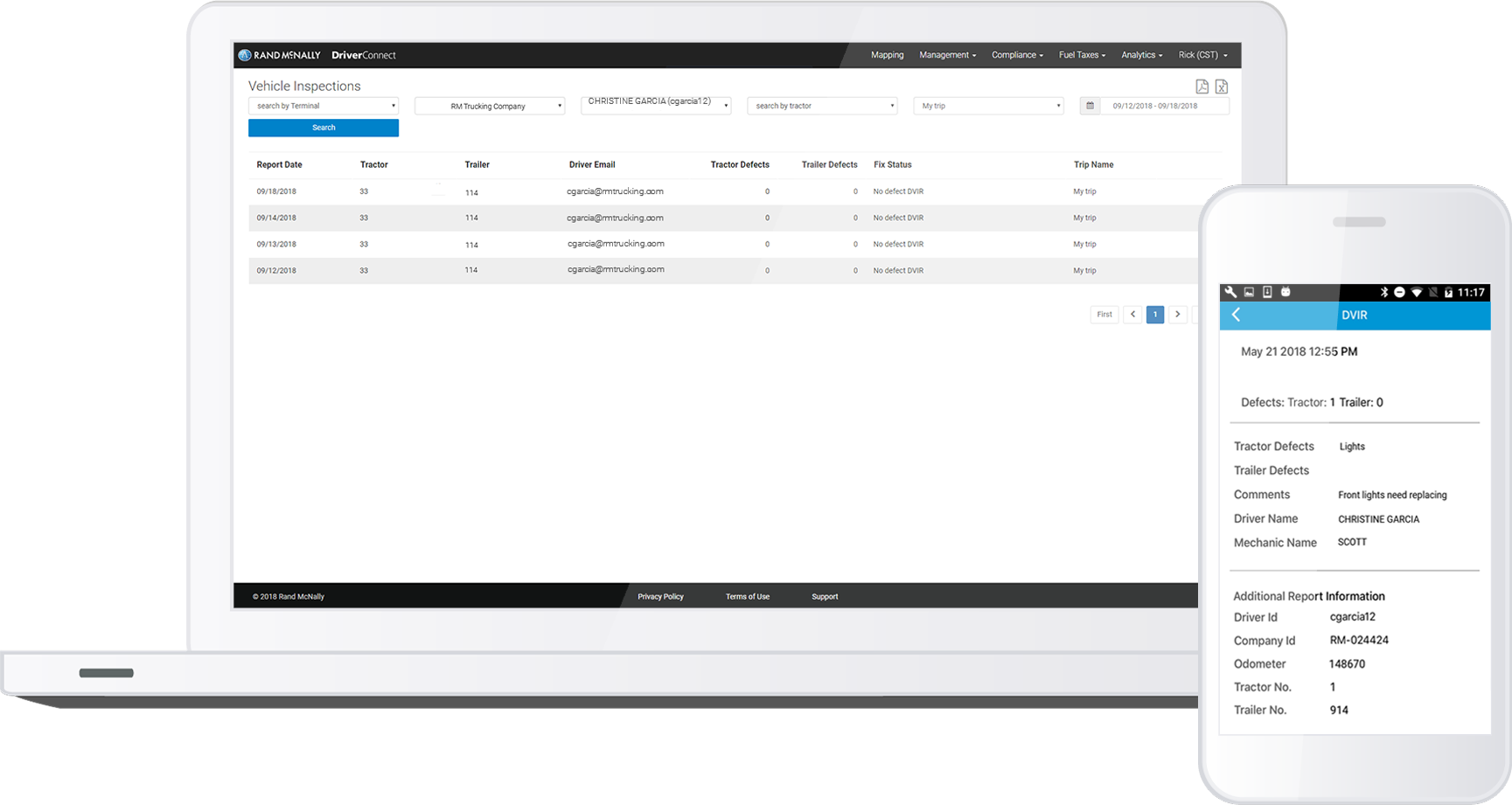Tap May 21 2018 12:55 PM timestamp
This screenshot has width=1512, height=805.
click(x=1299, y=351)
